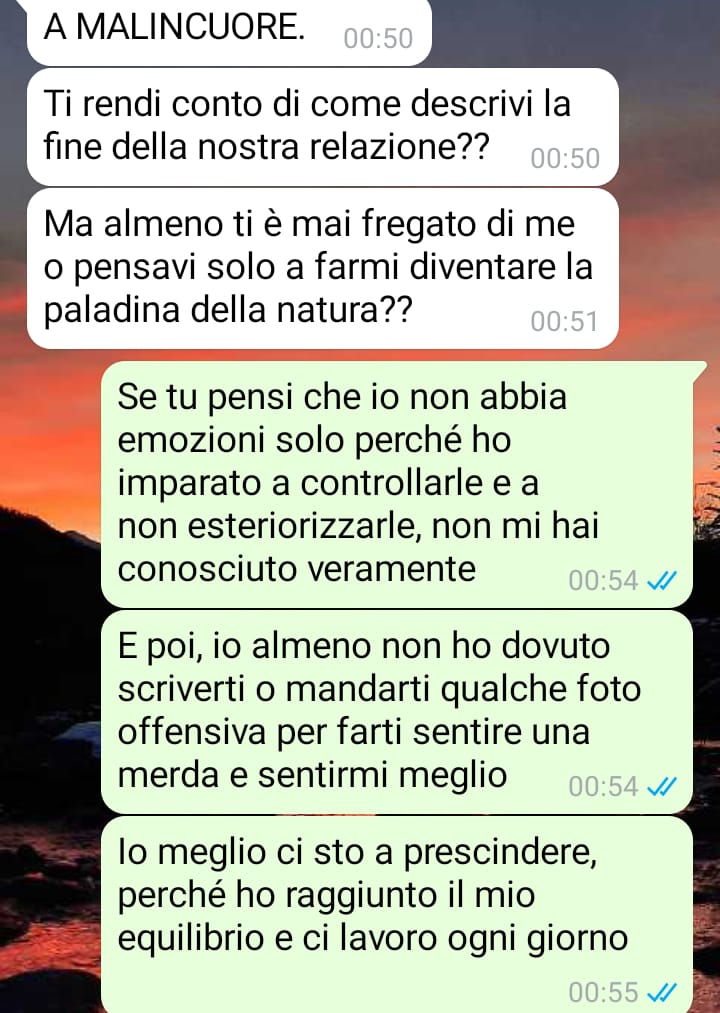Click the 00:55 timestamp on last message
Screen dimensions: 720x1013
(603, 992)
